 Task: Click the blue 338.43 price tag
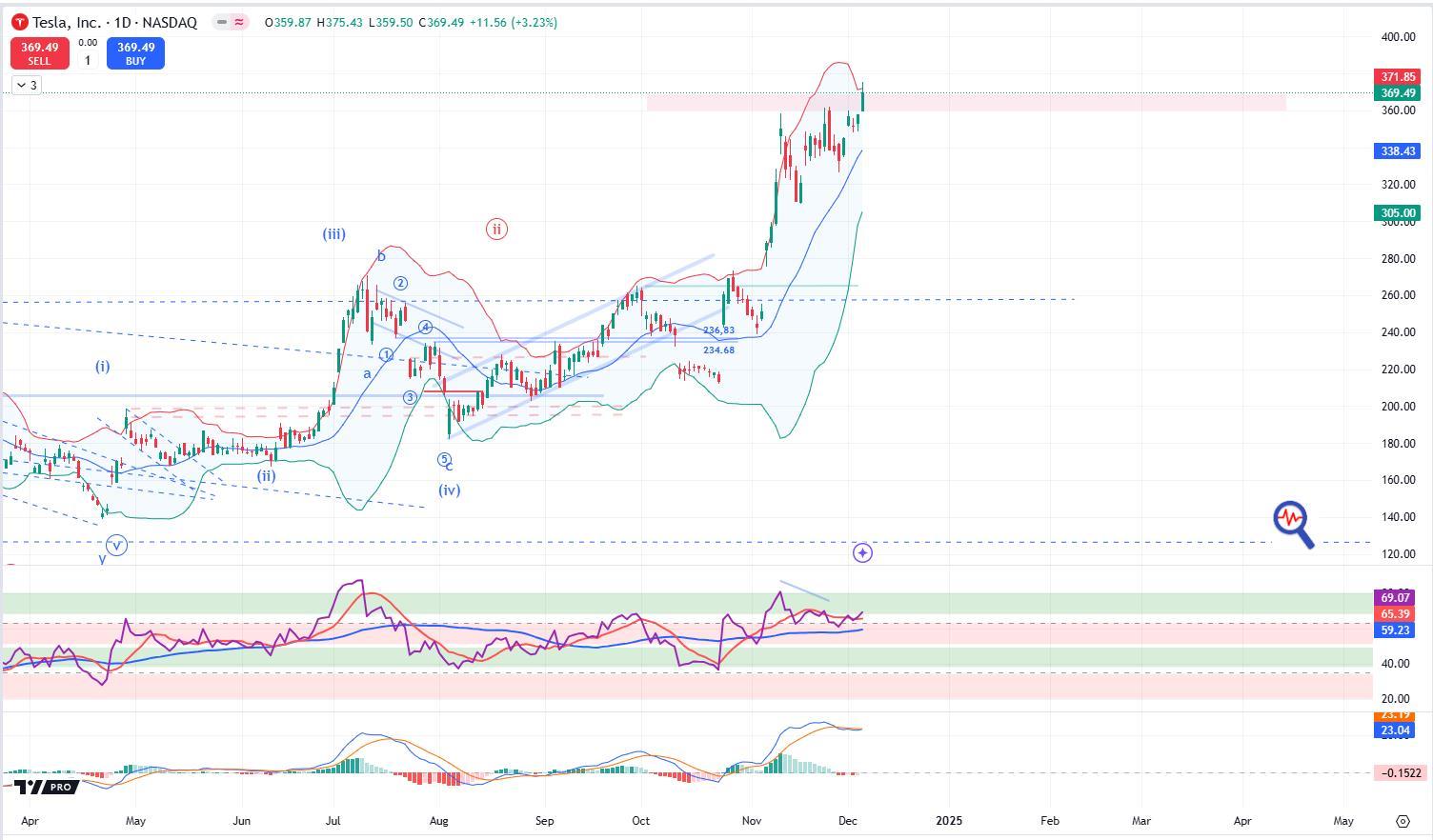point(1398,151)
